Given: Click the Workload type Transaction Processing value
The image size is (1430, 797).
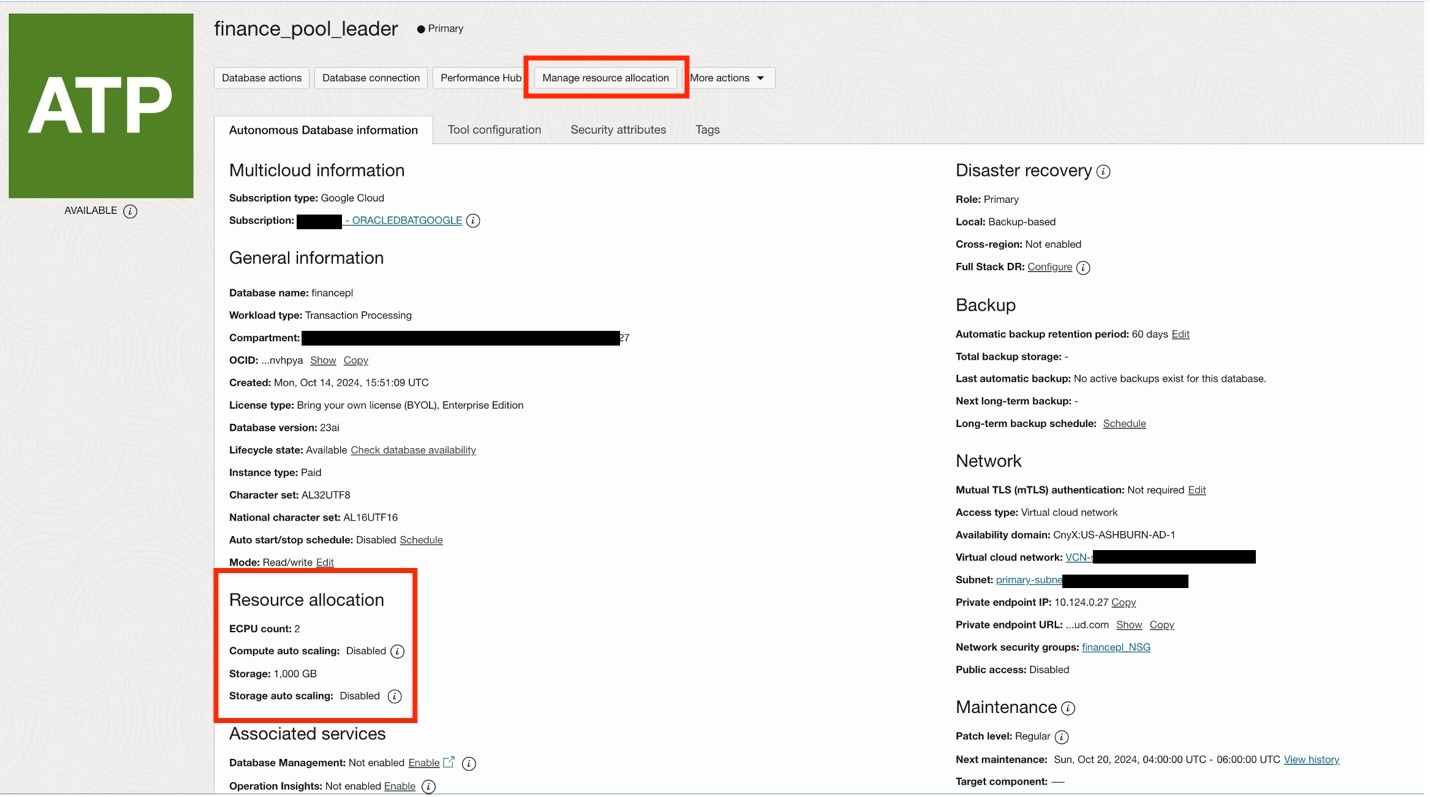Looking at the screenshot, I should click(x=358, y=316).
